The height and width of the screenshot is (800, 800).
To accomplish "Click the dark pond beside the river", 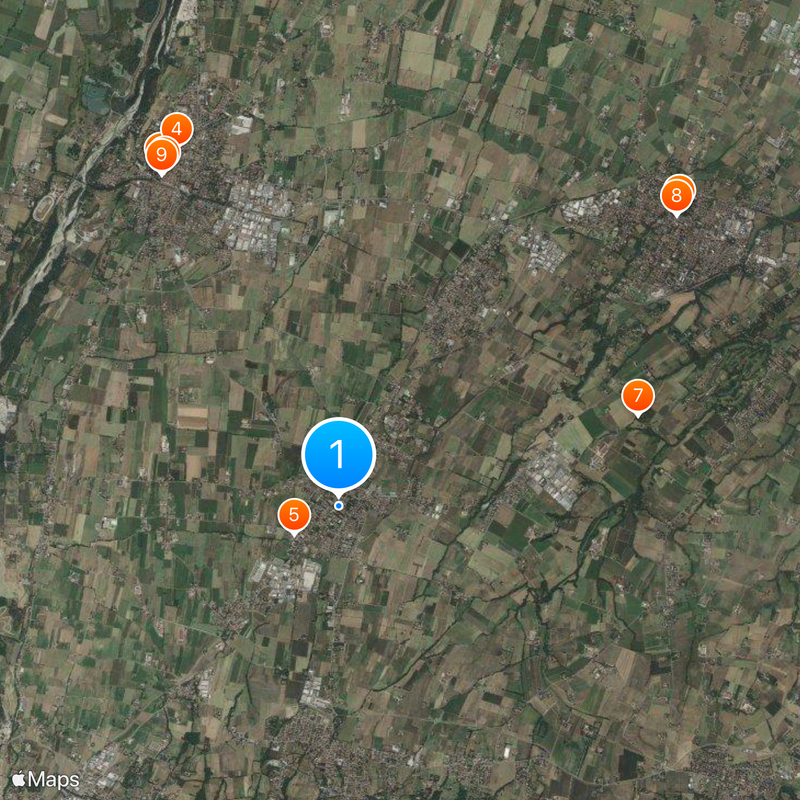I will [x=96, y=97].
